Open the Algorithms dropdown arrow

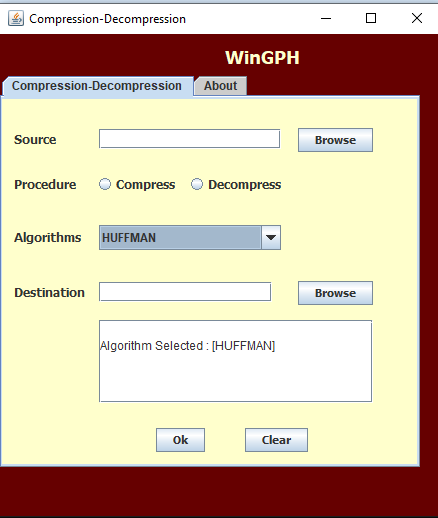[x=271, y=238]
